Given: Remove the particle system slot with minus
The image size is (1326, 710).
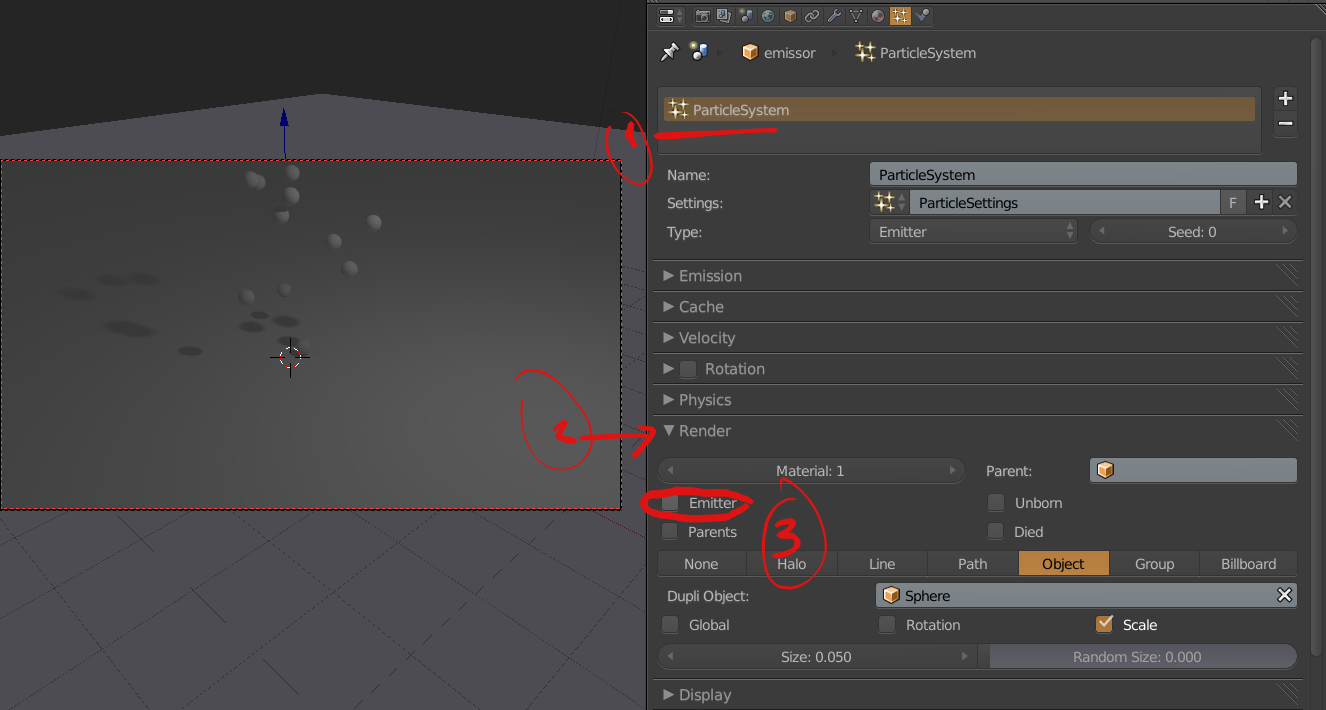Looking at the screenshot, I should (1286, 124).
